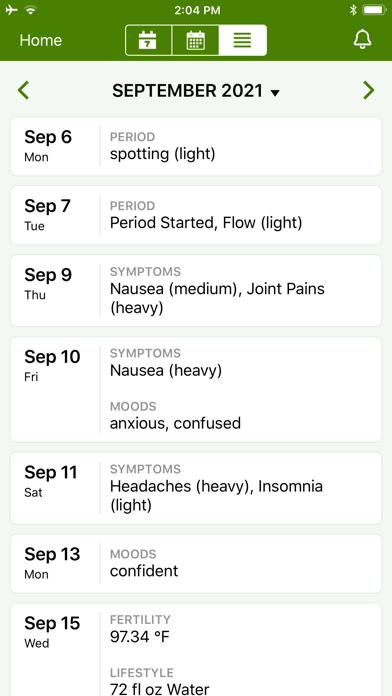
Task: Open the Sep 7 Period Started entry
Action: (x=196, y=215)
